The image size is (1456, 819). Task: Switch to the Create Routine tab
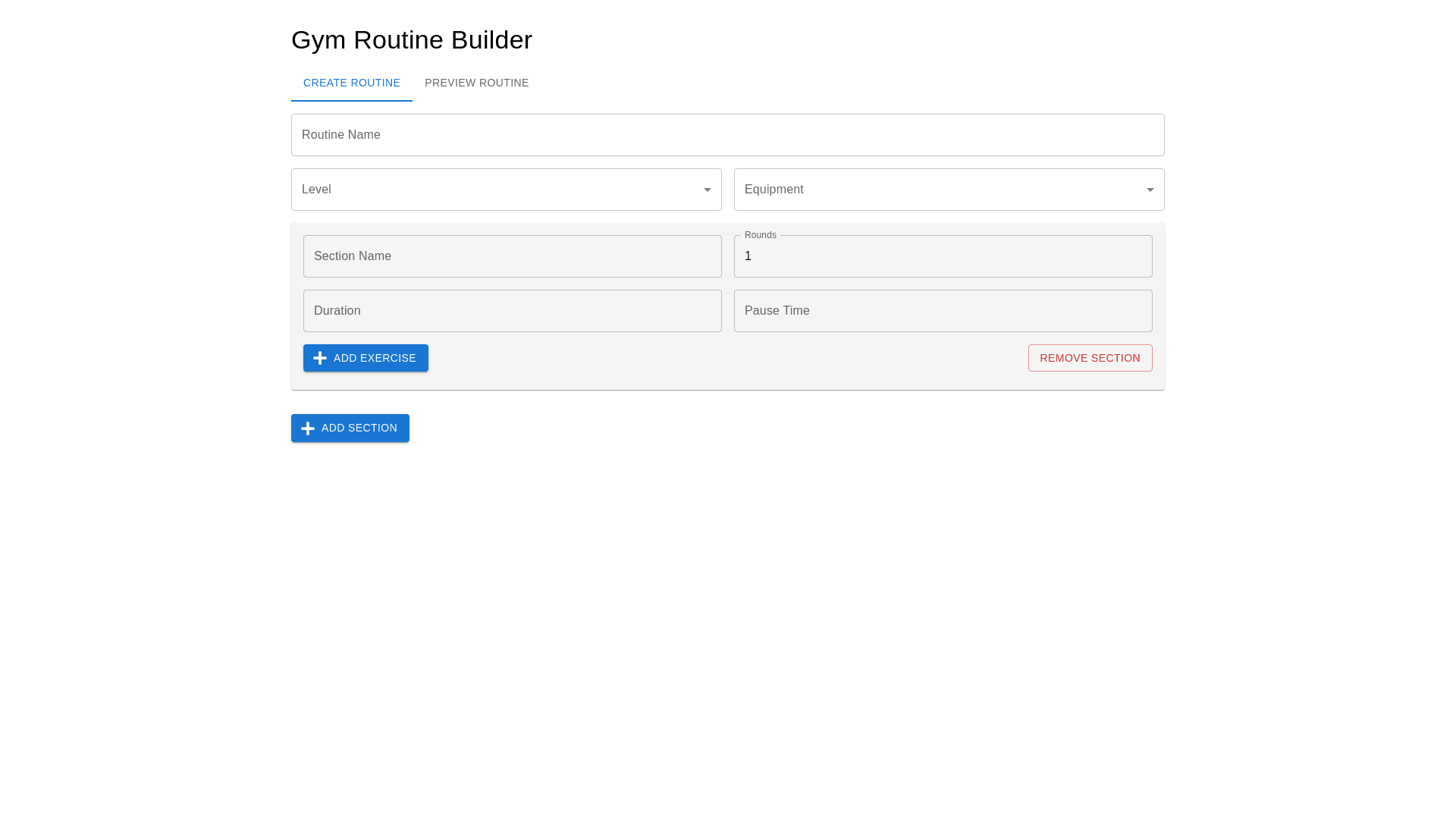tap(352, 83)
